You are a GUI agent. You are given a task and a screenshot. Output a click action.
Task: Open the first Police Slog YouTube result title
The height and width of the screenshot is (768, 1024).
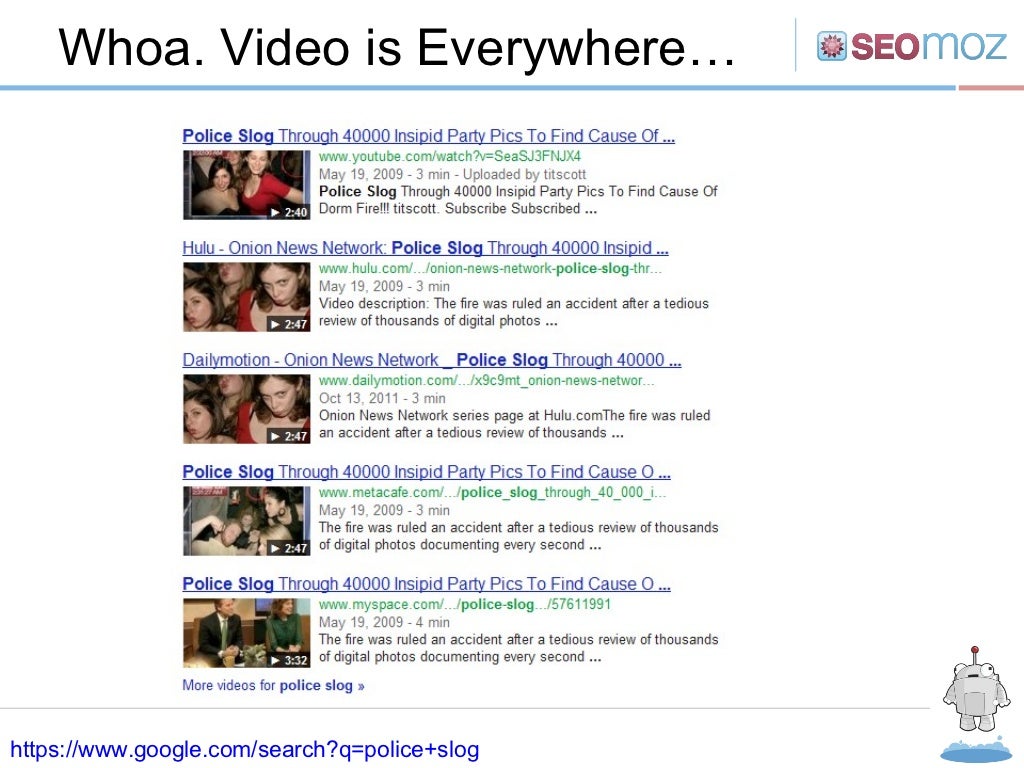tap(428, 136)
